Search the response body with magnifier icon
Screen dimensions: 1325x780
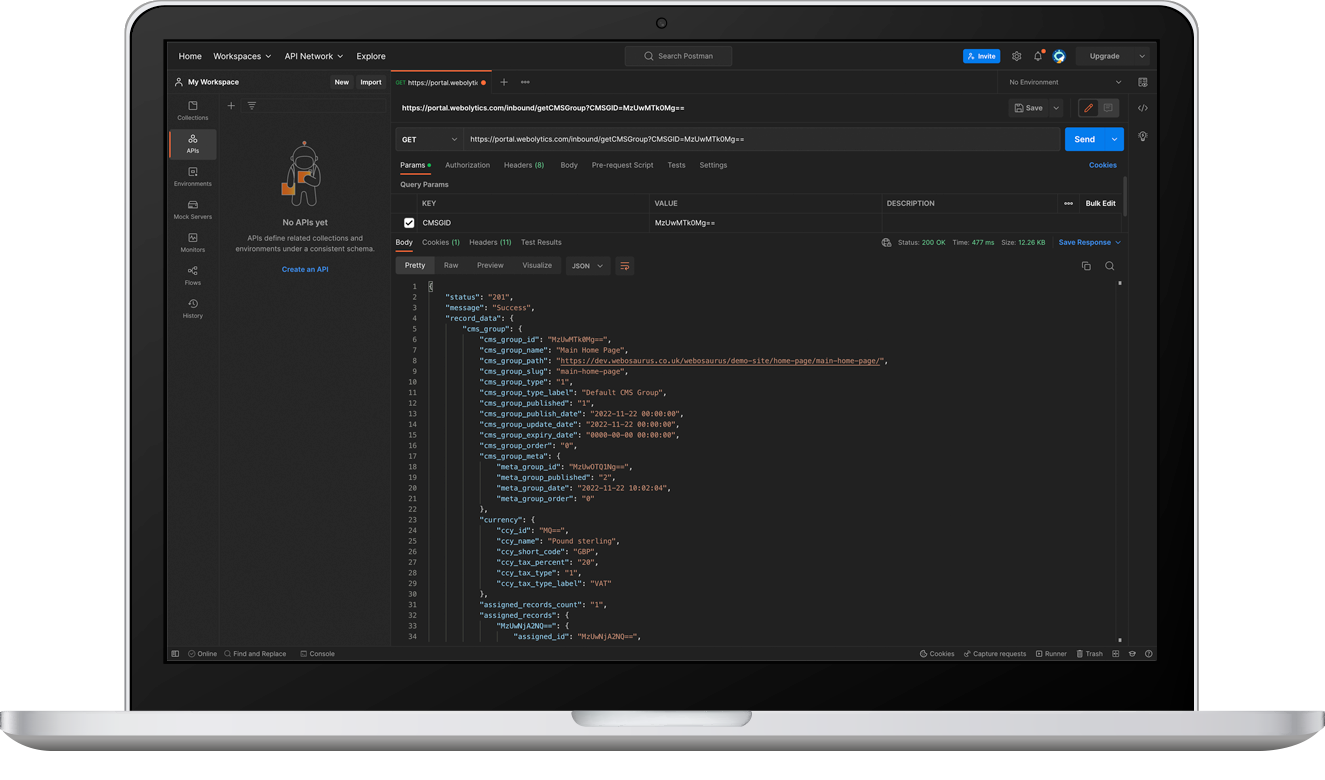pyautogui.click(x=1110, y=266)
